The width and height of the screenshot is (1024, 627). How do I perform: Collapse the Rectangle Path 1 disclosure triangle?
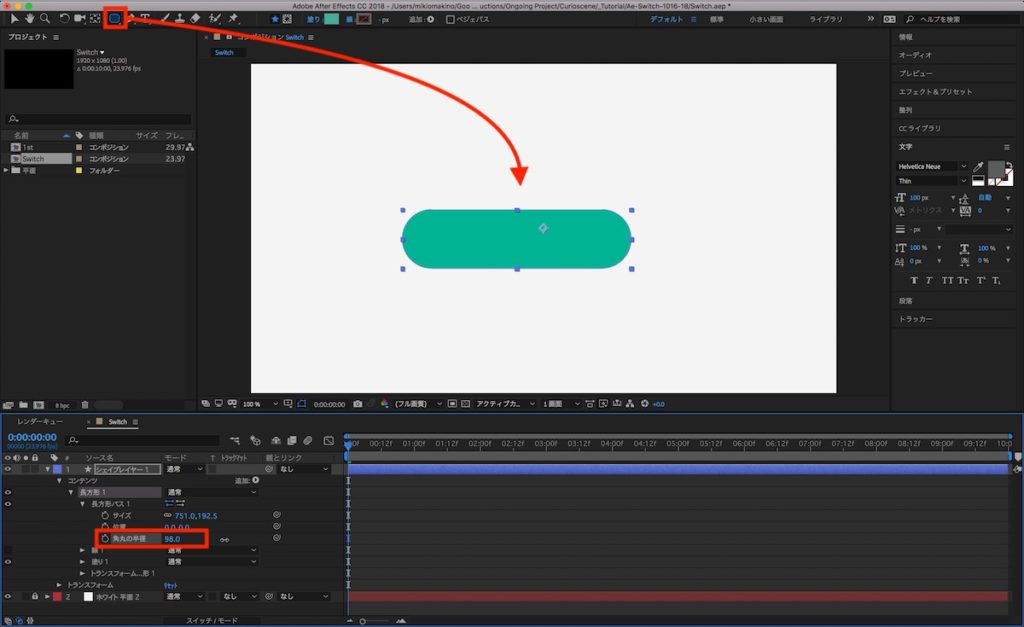(83, 504)
